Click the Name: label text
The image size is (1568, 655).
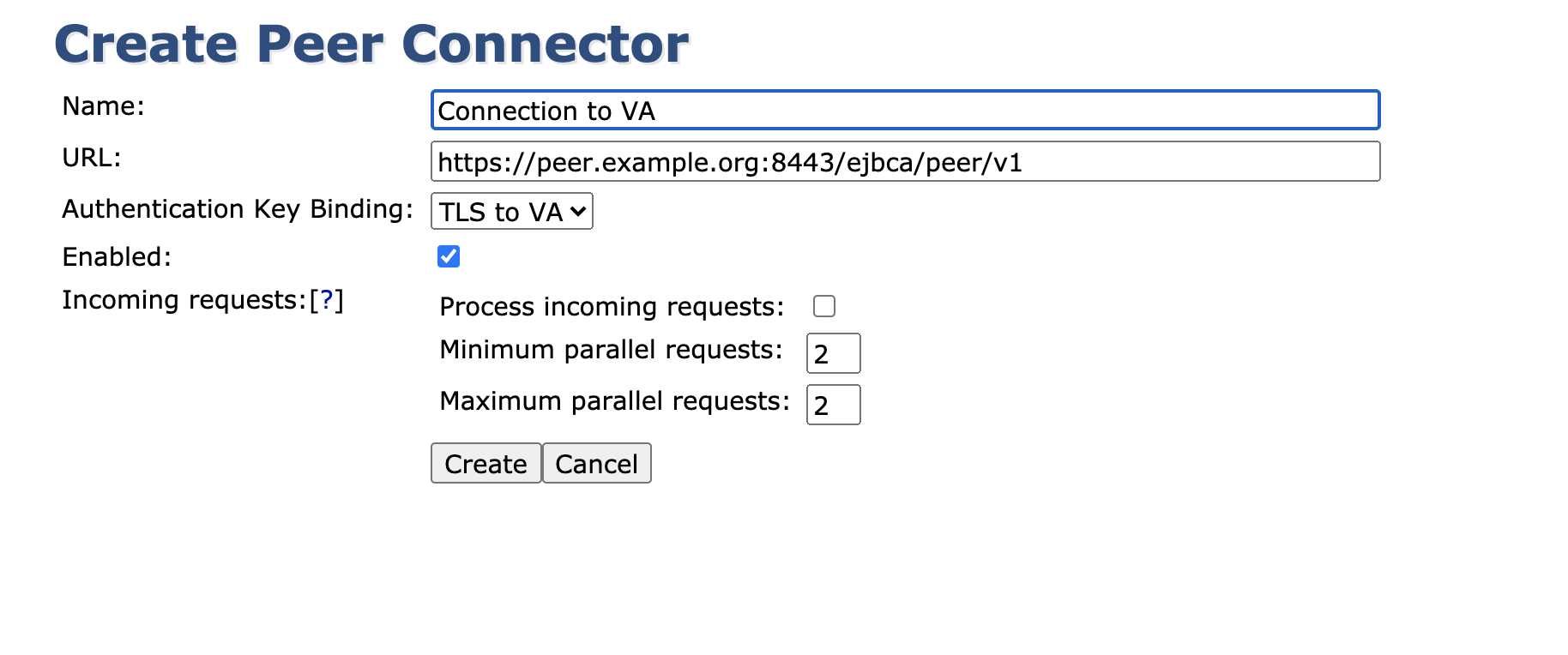click(104, 106)
